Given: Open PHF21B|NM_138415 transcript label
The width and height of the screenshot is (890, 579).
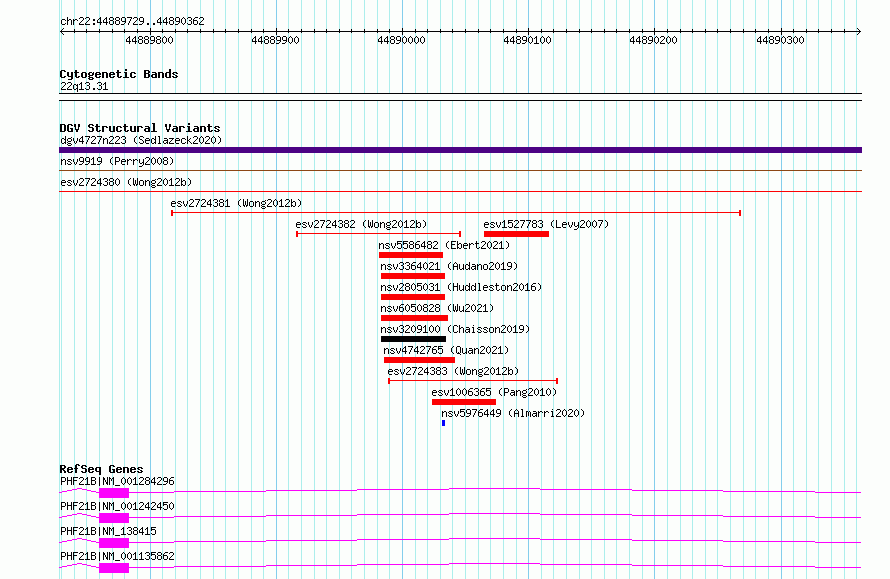Looking at the screenshot, I should pos(108,531).
